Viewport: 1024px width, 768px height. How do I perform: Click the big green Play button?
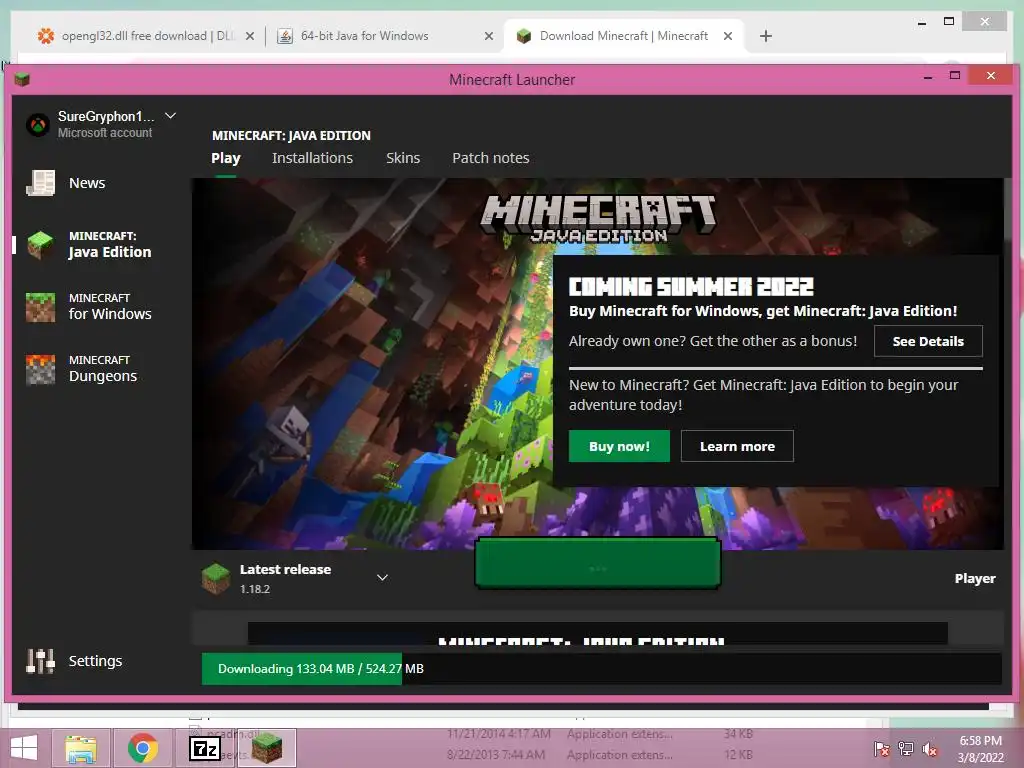click(x=598, y=563)
